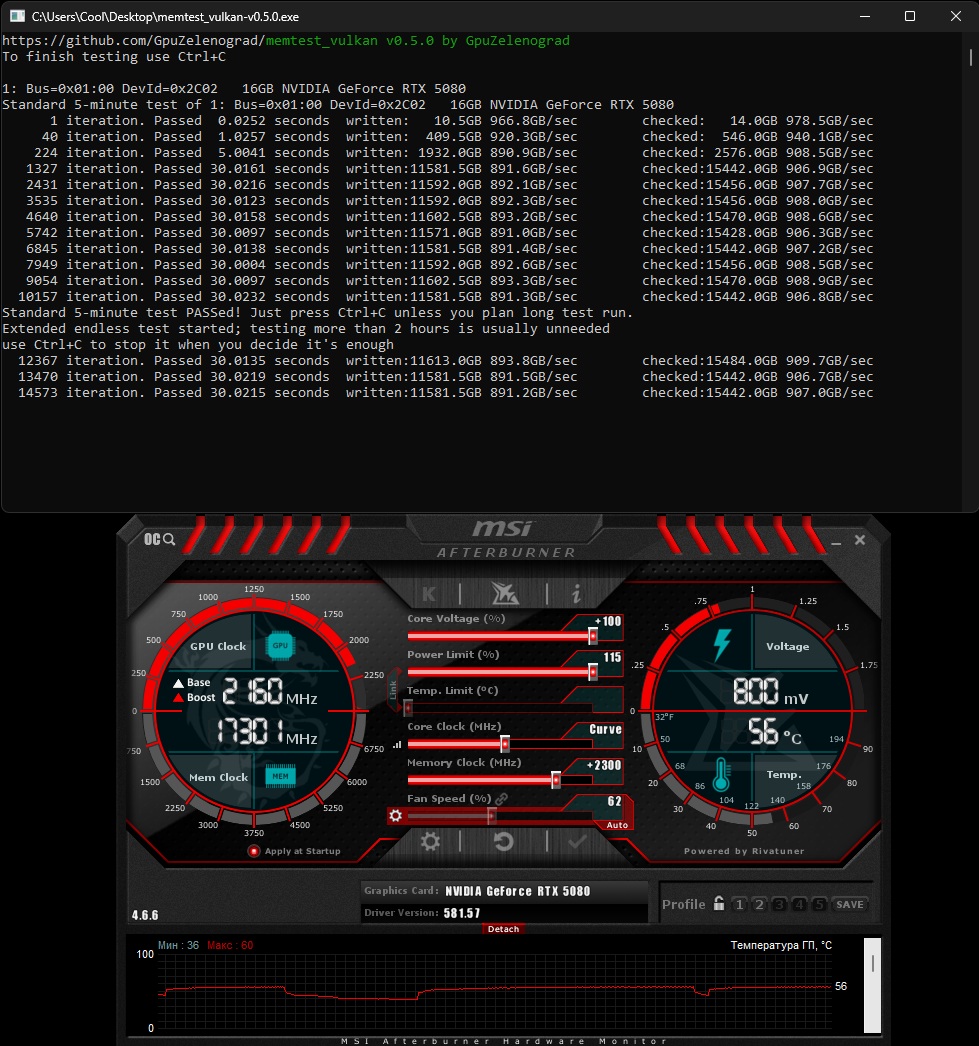Open the Afterburner information (i) panel
Screen dimensions: 979x1046
pyautogui.click(x=576, y=593)
